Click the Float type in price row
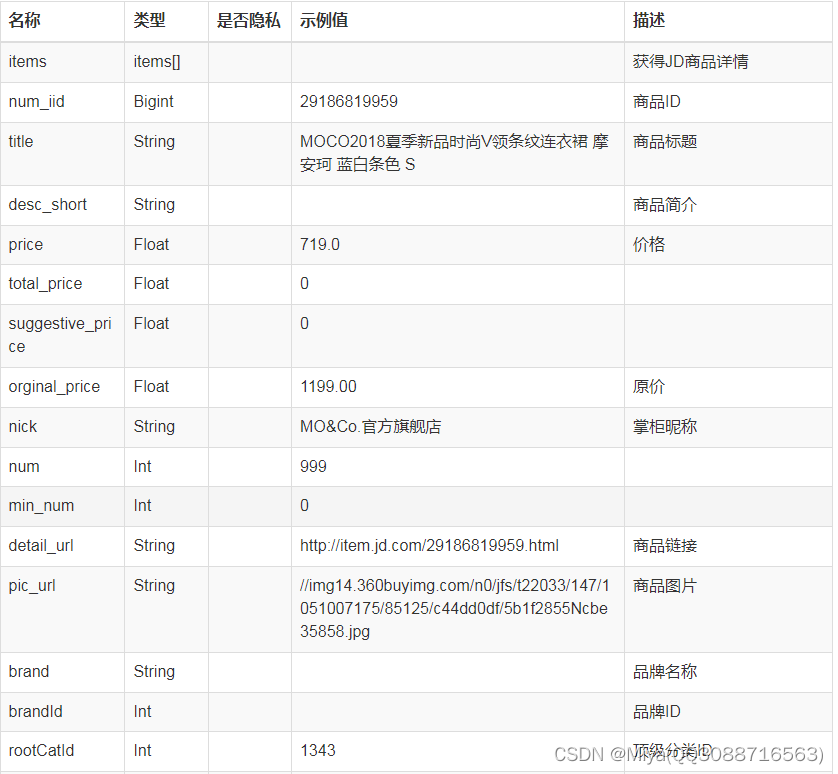Viewport: 838px width, 774px height. pyautogui.click(x=151, y=245)
